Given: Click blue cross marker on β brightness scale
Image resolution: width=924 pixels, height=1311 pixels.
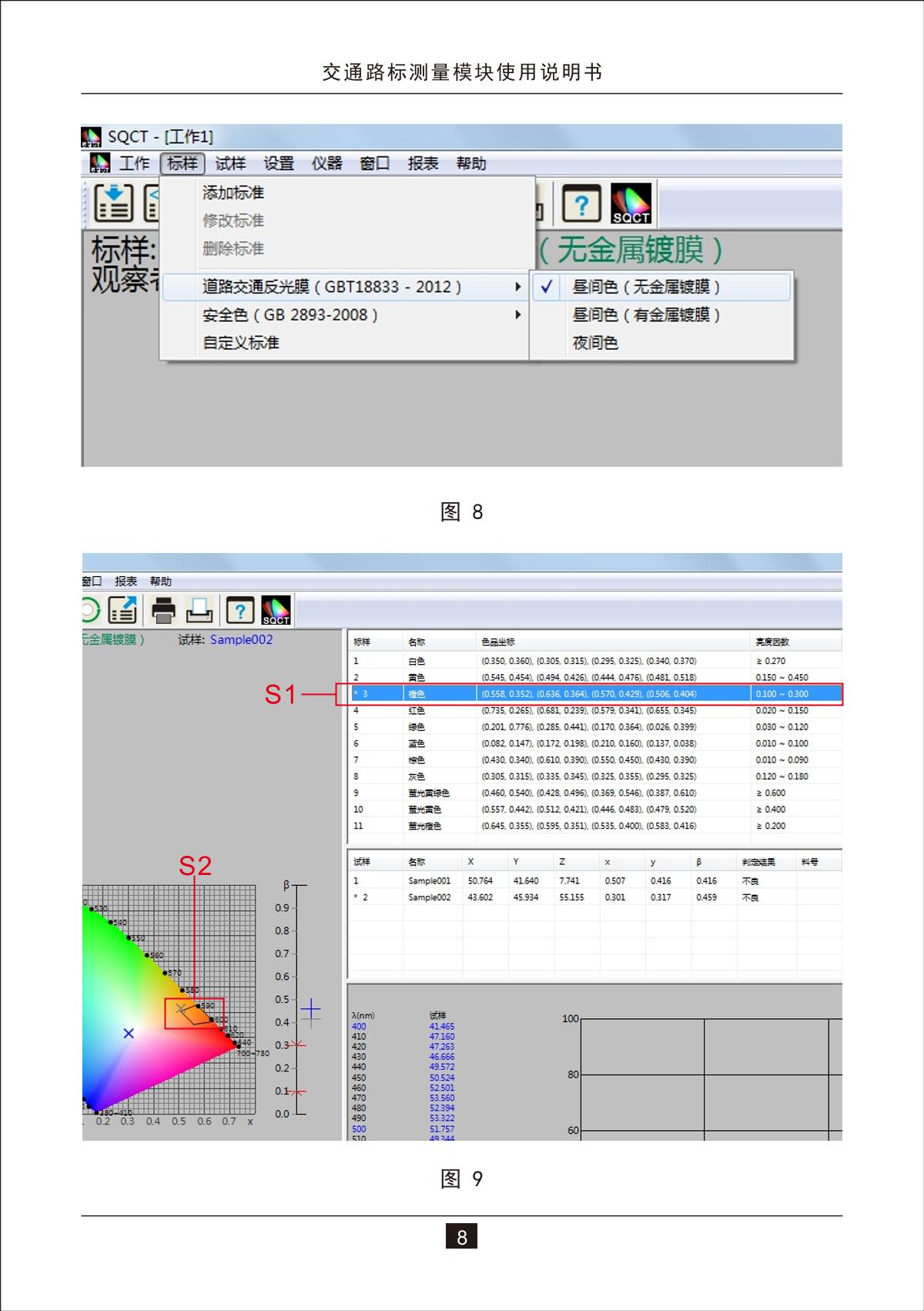Looking at the screenshot, I should [310, 1009].
